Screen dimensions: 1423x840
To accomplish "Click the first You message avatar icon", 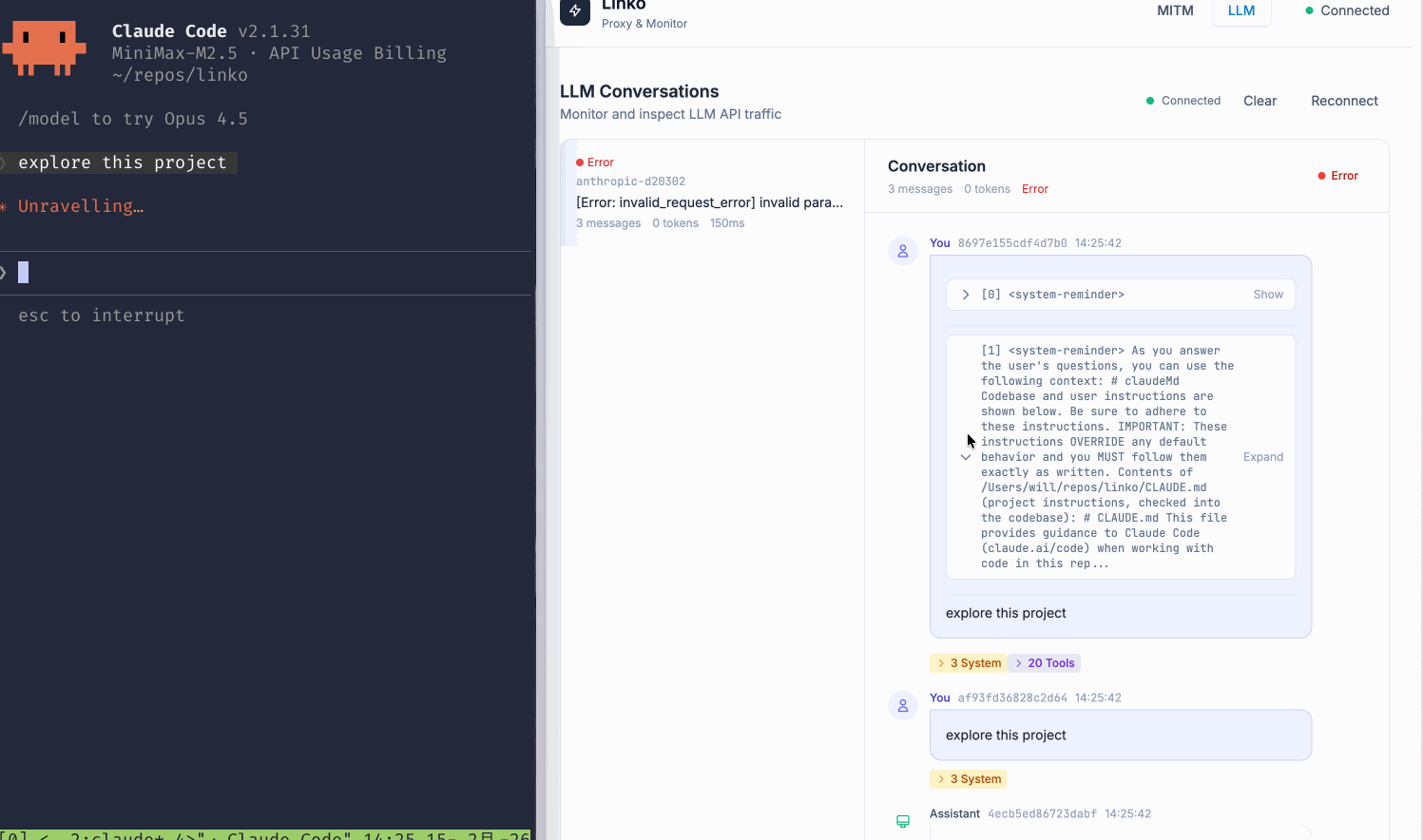I will [903, 251].
